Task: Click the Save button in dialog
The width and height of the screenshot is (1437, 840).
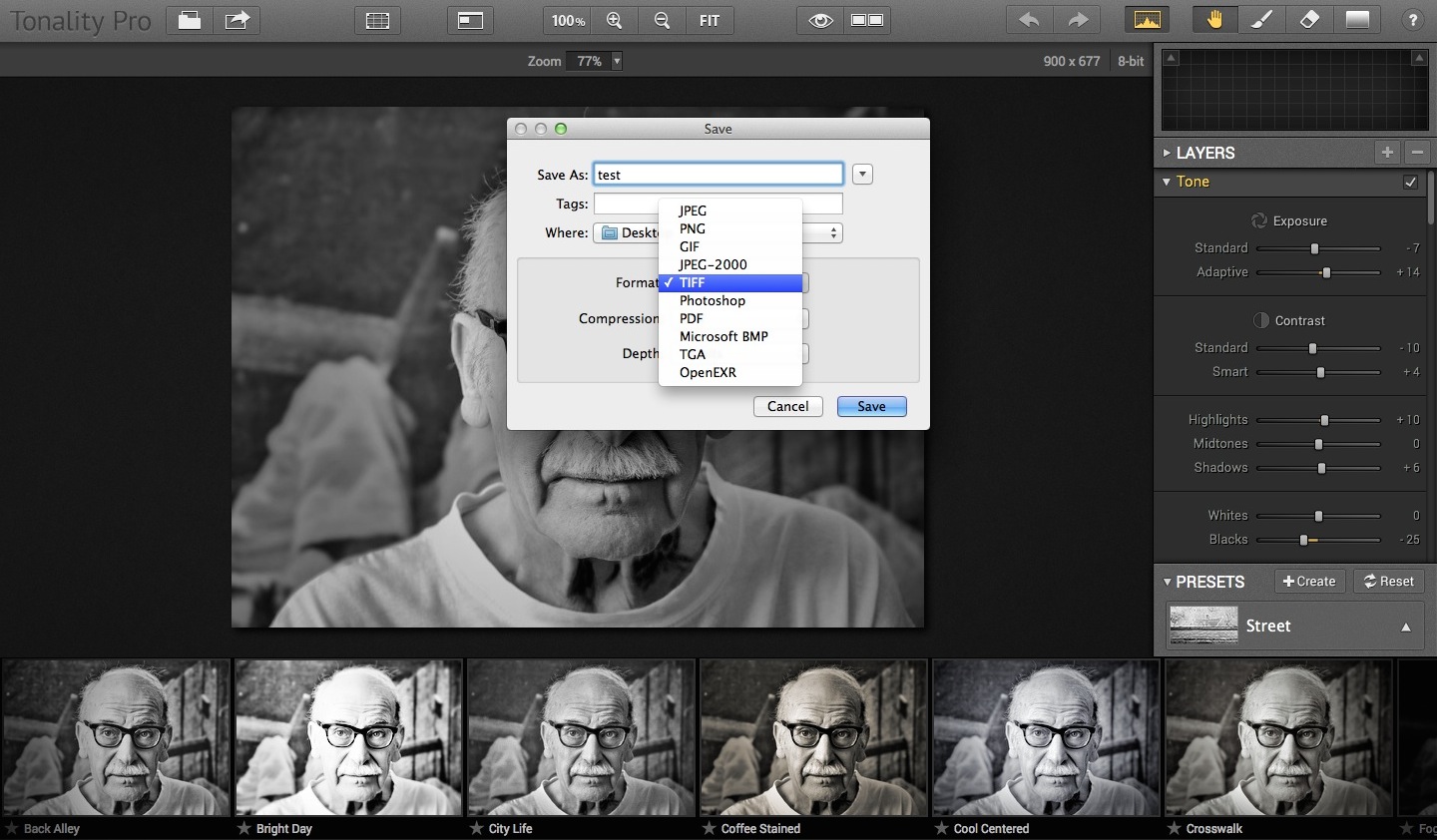Action: [x=871, y=406]
